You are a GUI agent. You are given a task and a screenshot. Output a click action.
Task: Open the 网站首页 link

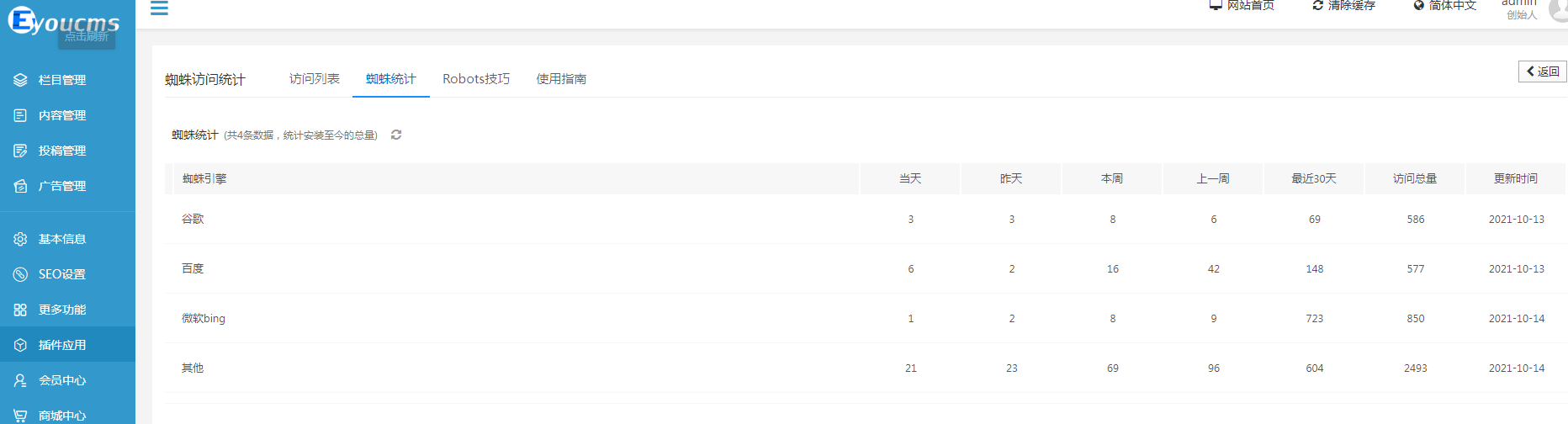(x=1242, y=5)
